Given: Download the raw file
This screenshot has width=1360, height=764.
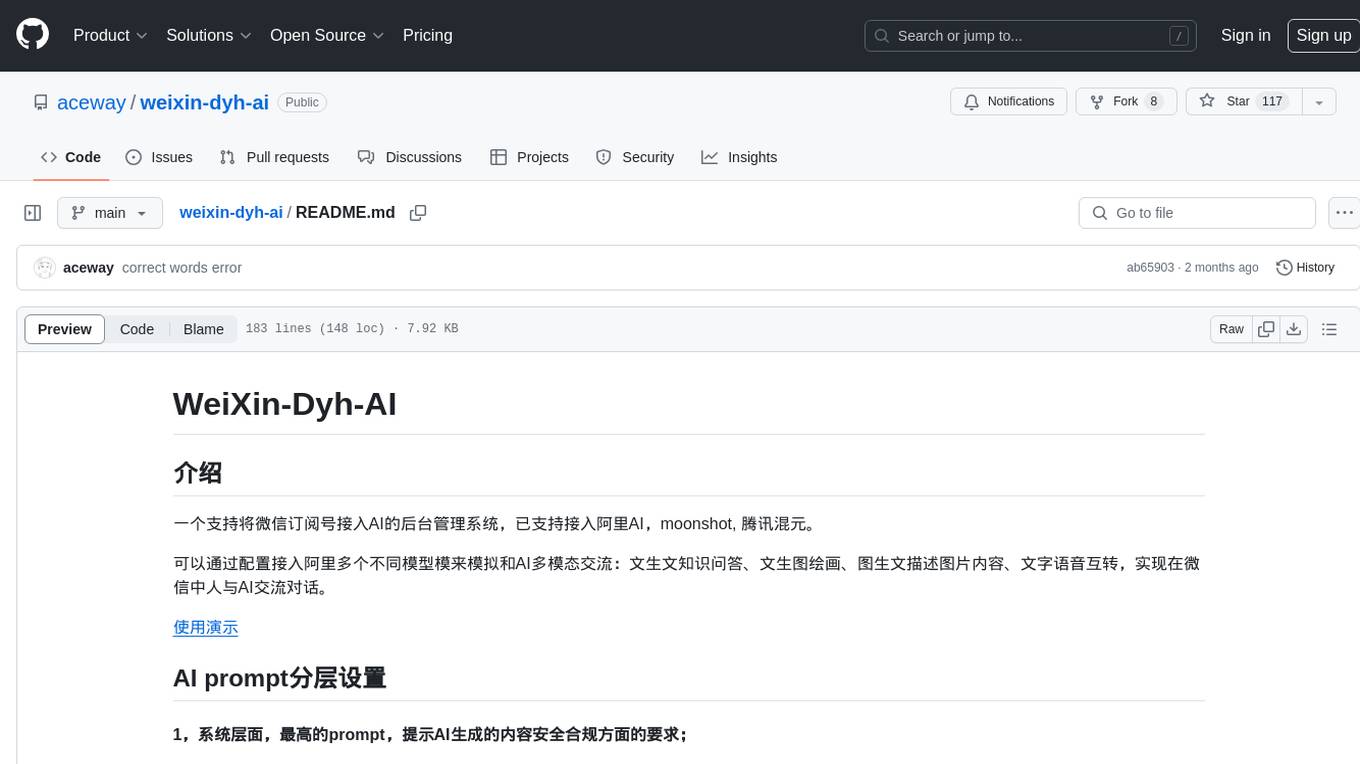Looking at the screenshot, I should point(1293,329).
